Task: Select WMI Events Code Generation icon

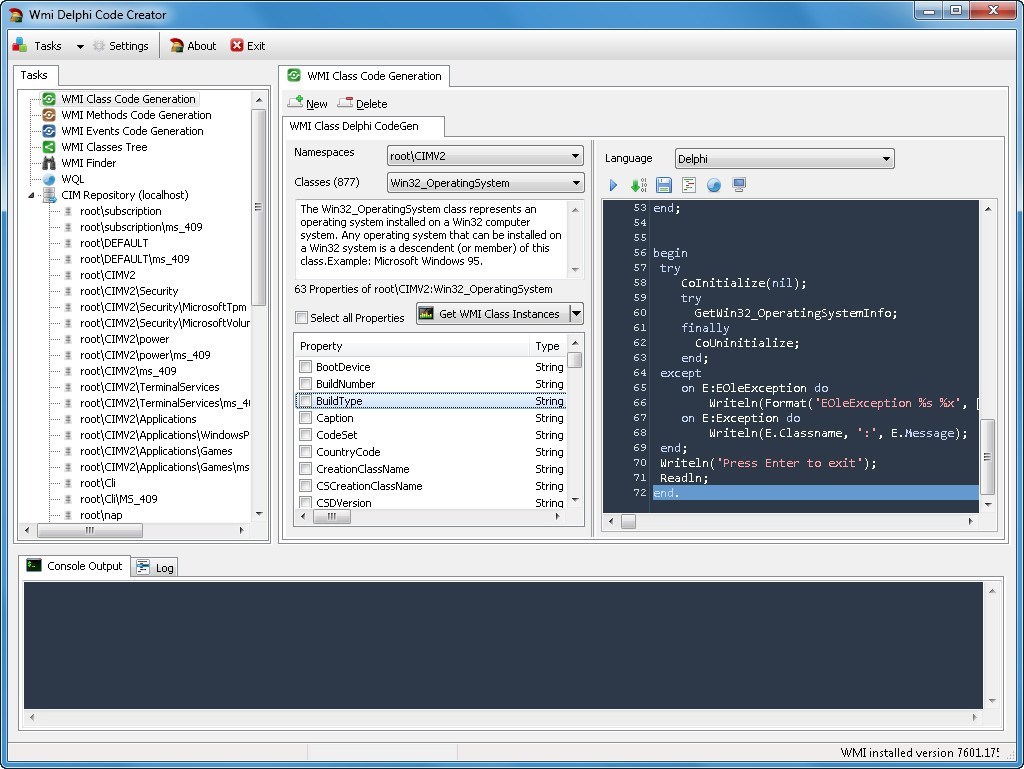Action: [49, 131]
